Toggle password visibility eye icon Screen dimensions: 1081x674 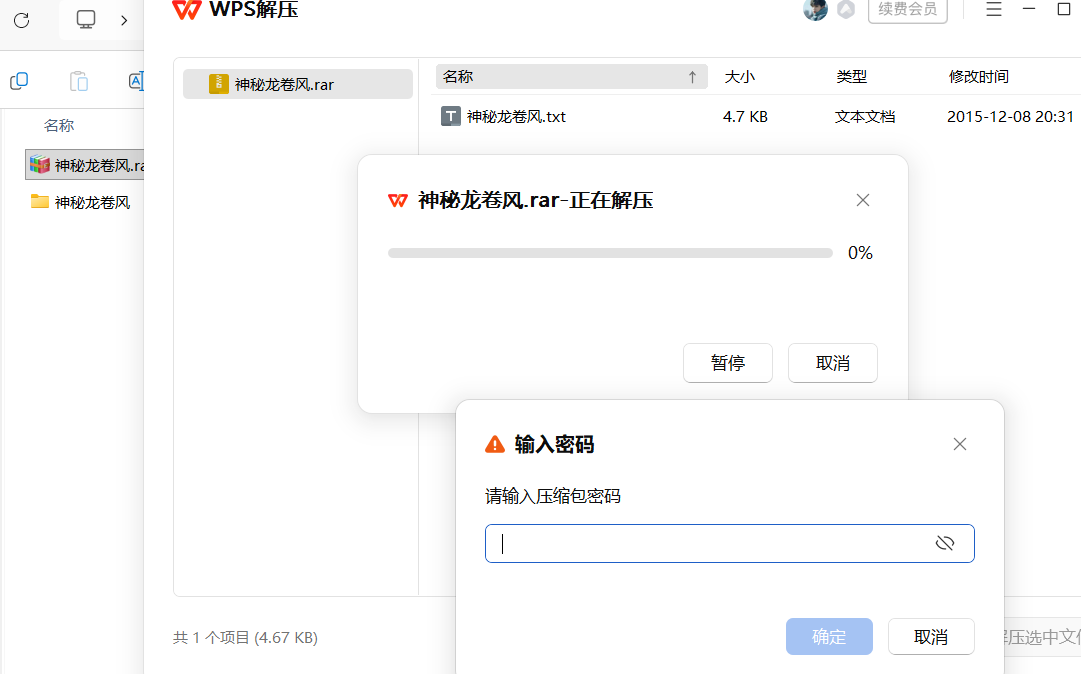pos(944,543)
